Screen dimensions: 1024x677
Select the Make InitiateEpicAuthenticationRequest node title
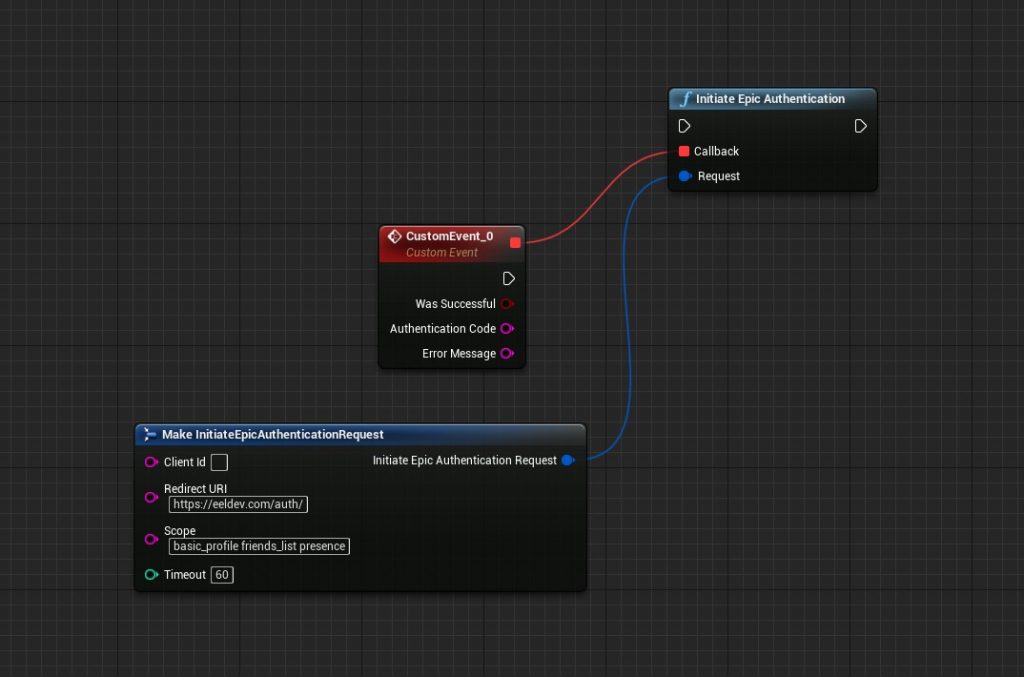tap(272, 435)
